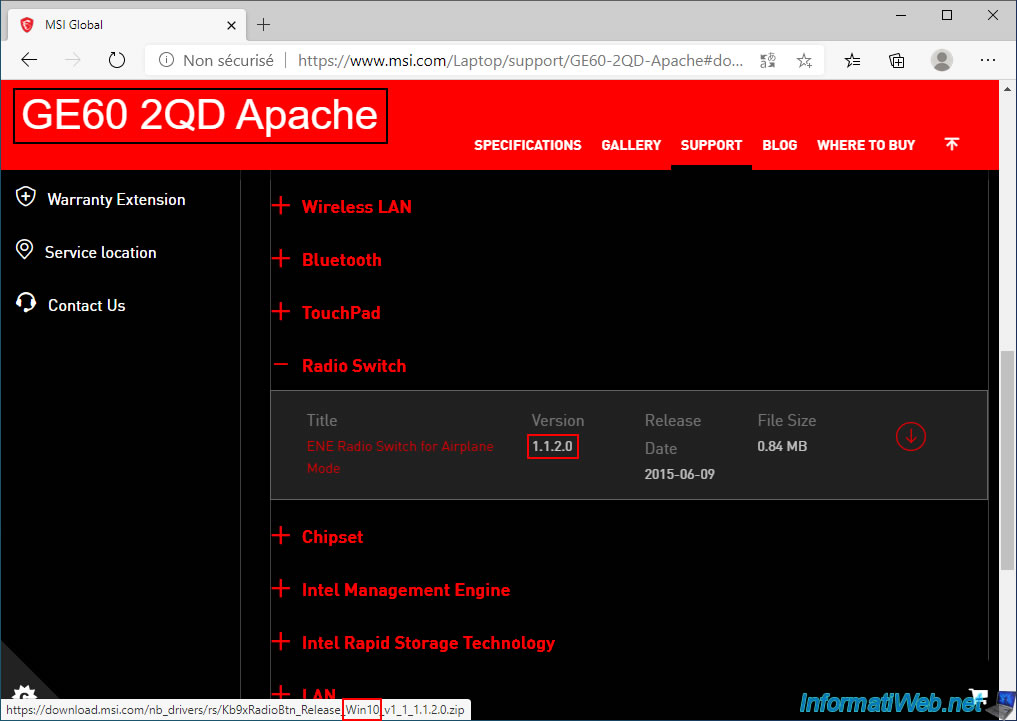Open the ENE Radio Switch for Airplane Mode link

pyautogui.click(x=400, y=457)
